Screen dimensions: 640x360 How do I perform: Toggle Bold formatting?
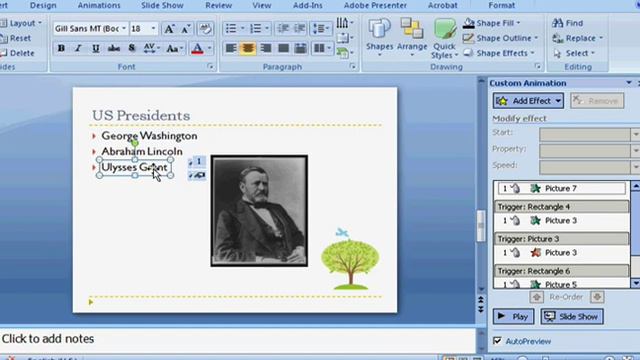coord(61,48)
